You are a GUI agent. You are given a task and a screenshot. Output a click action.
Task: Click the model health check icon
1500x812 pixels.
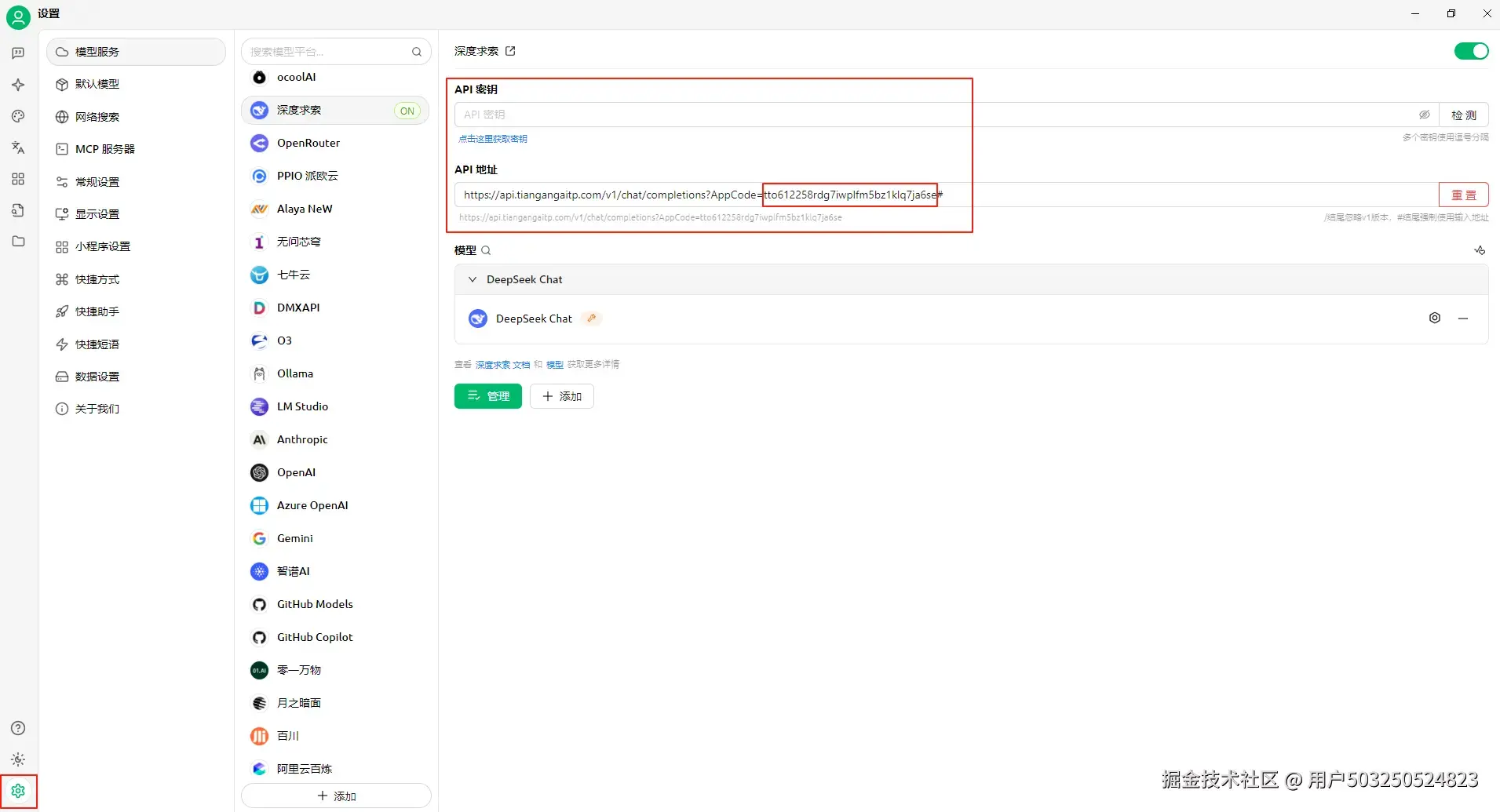click(1480, 250)
